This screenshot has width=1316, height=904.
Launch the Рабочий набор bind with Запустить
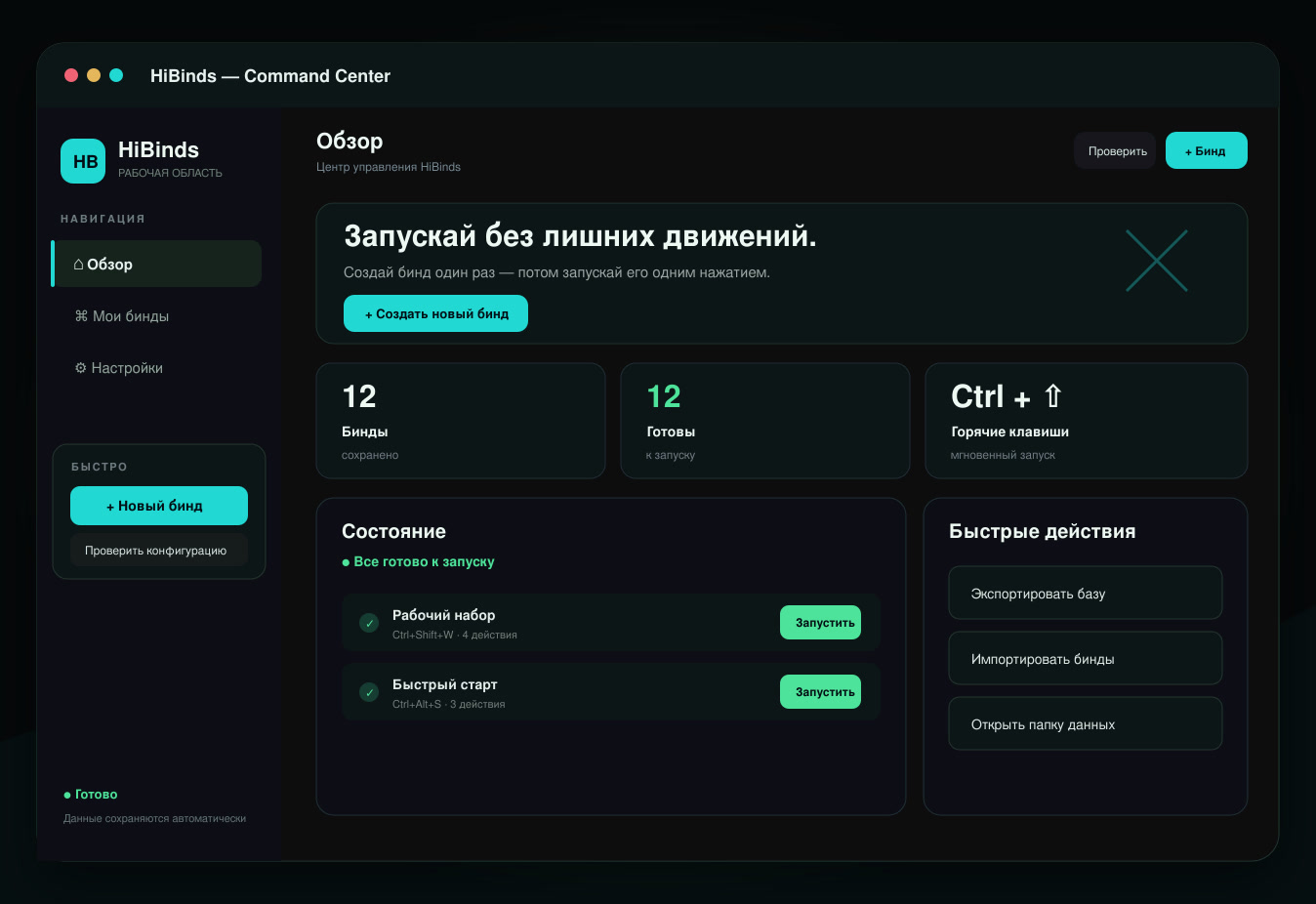(820, 623)
